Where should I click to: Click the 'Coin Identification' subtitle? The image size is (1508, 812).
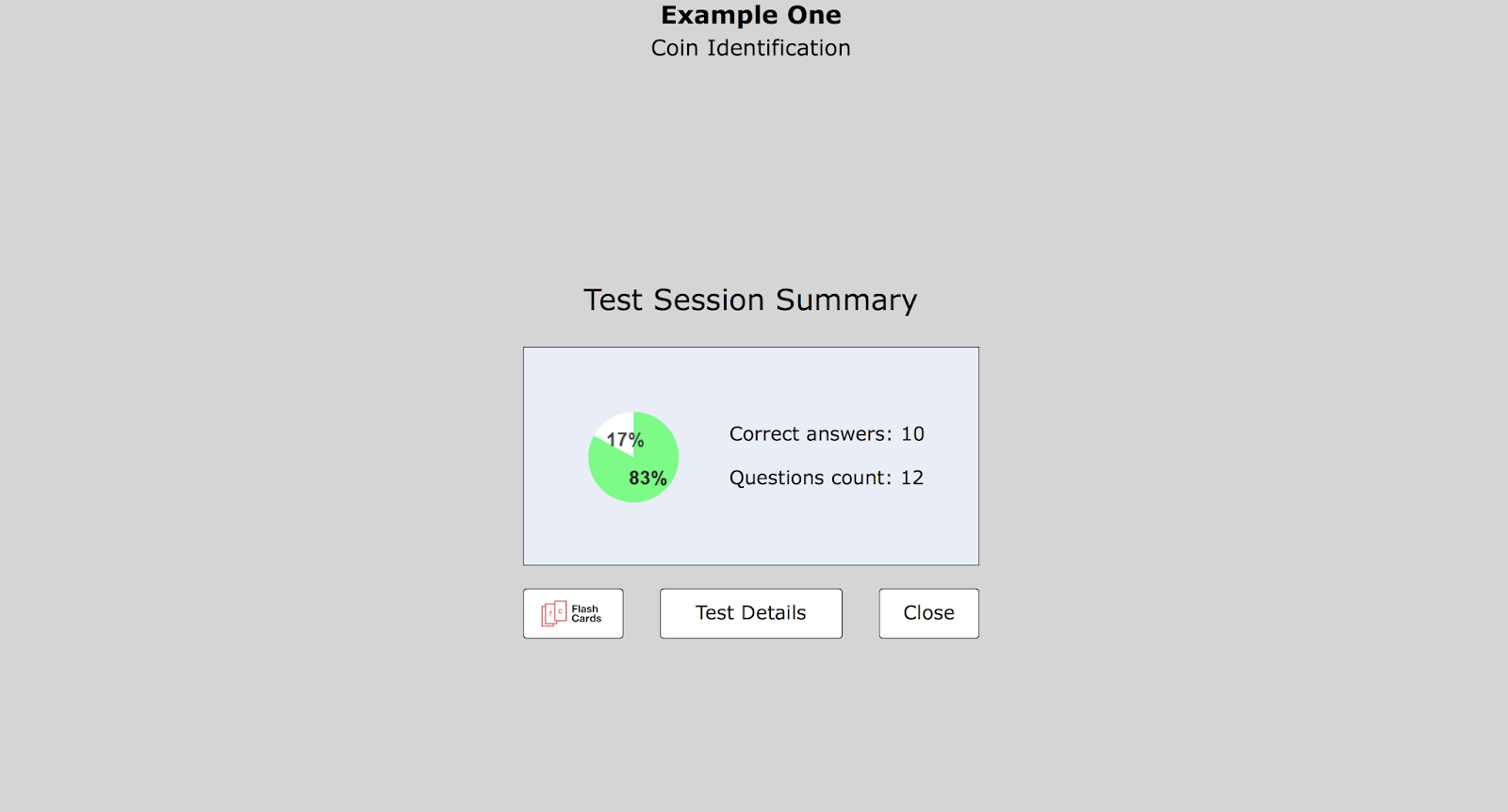pos(750,48)
